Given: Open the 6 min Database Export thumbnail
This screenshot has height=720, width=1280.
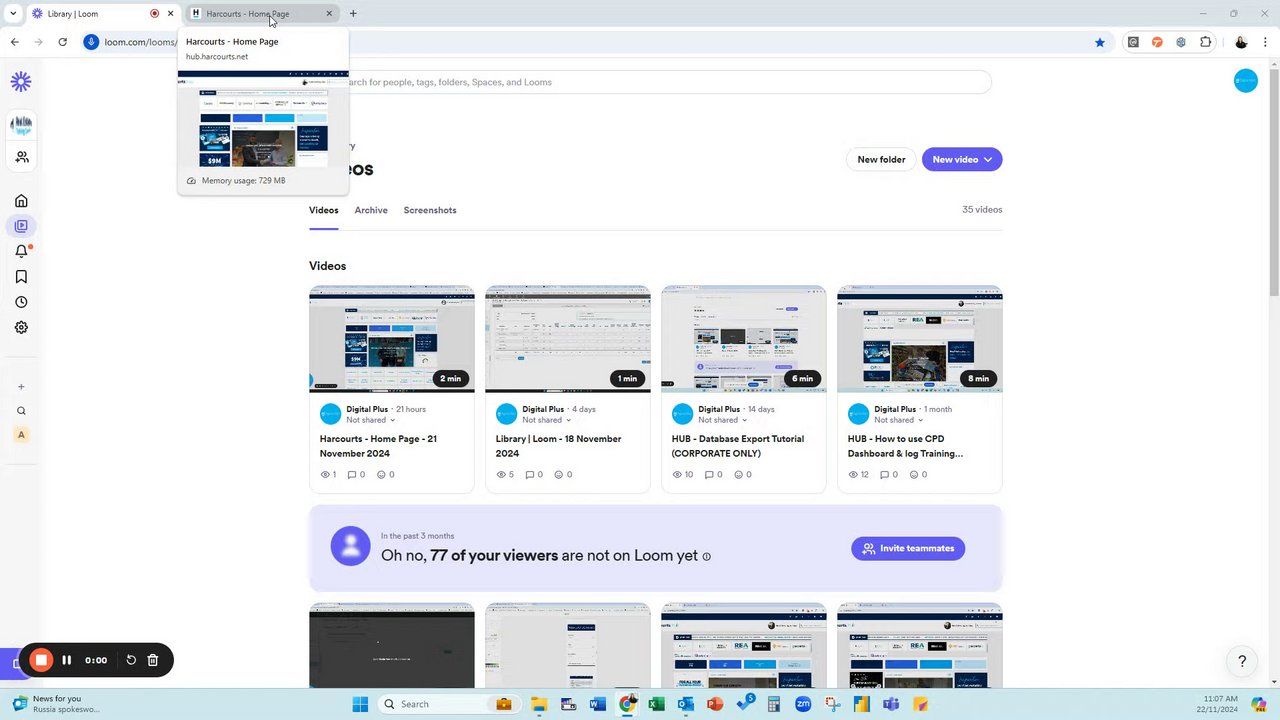Looking at the screenshot, I should (744, 338).
